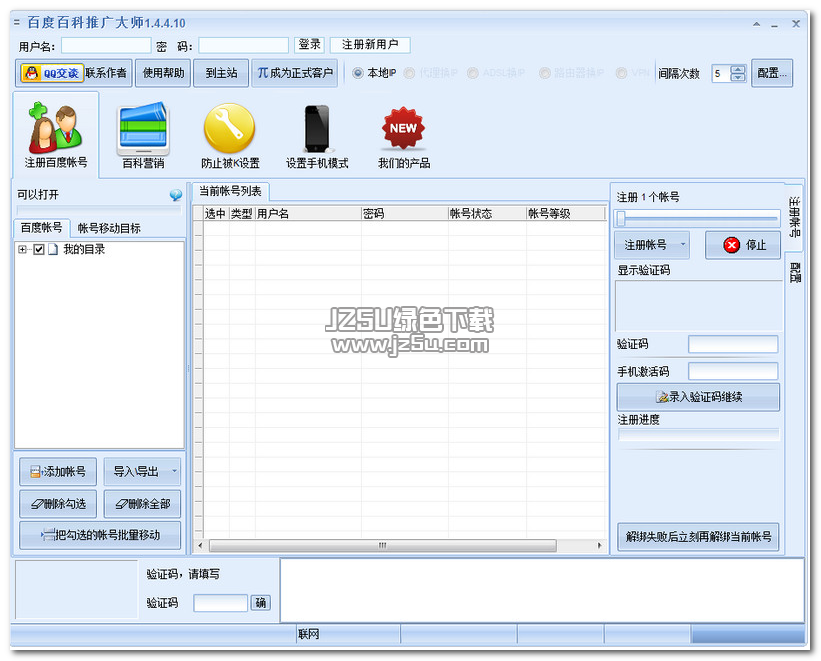Open the 注册百度帐号 register accounts icon
Screen dimensions: 821x661
tap(56, 135)
